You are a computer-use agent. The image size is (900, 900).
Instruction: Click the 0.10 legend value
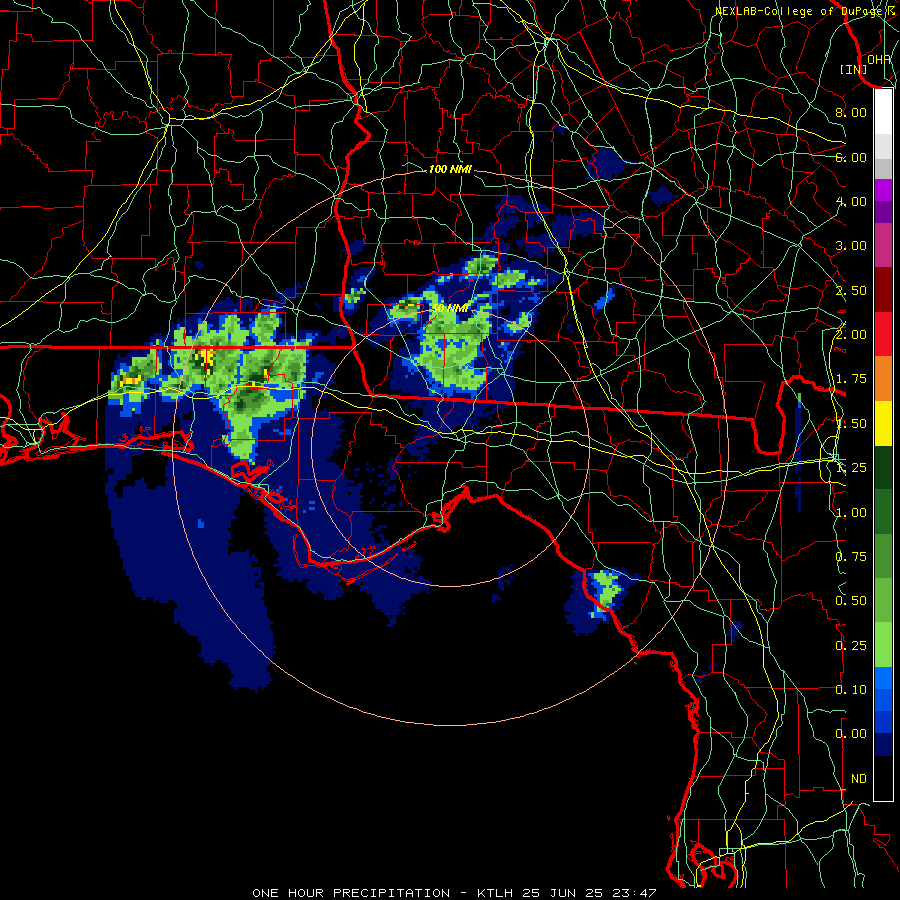coord(851,690)
